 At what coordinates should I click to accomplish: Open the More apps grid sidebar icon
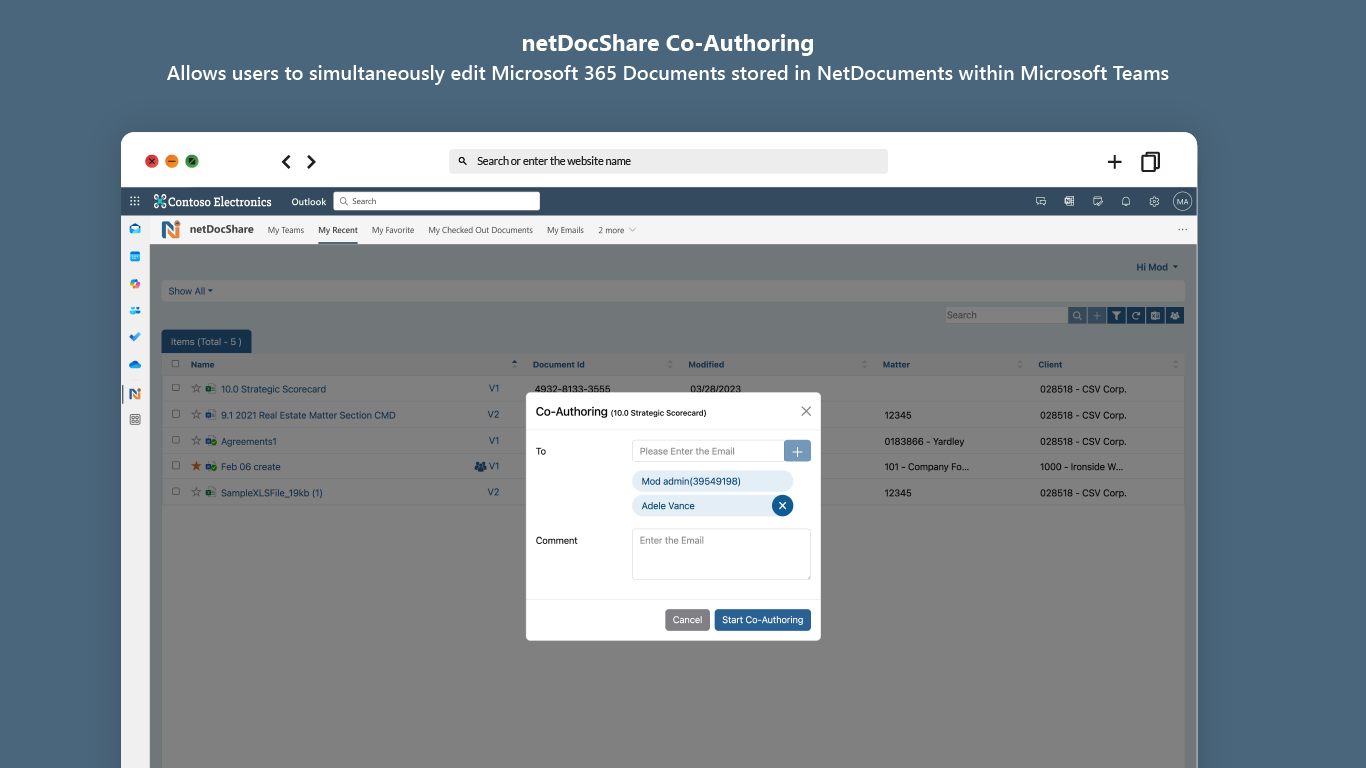(135, 420)
